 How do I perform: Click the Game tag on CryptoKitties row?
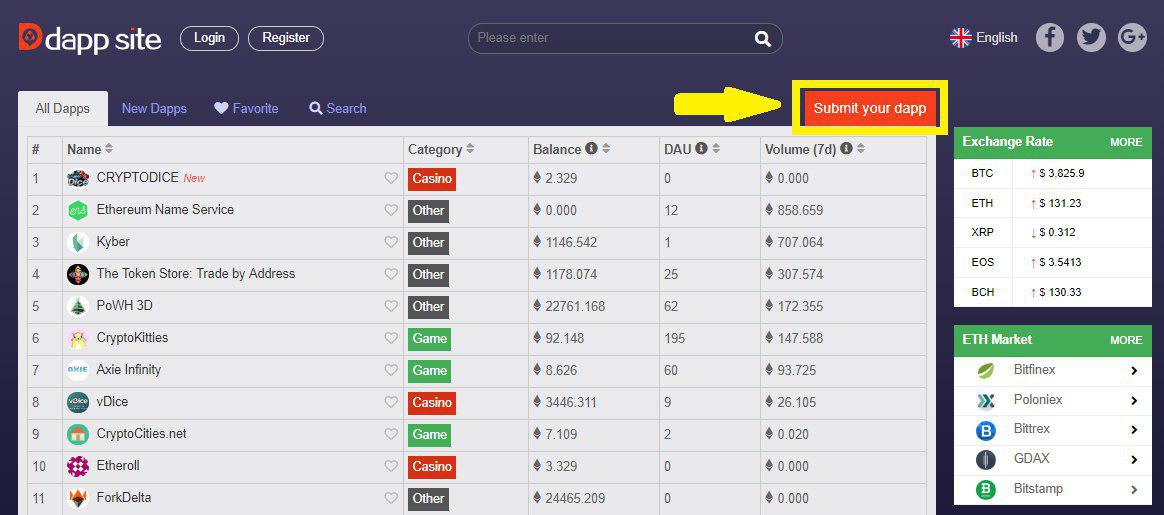click(x=429, y=338)
